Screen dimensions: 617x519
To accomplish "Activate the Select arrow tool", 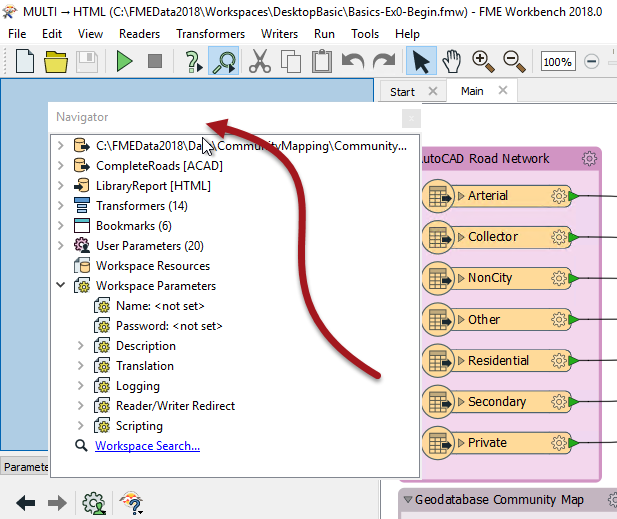I will point(421,61).
